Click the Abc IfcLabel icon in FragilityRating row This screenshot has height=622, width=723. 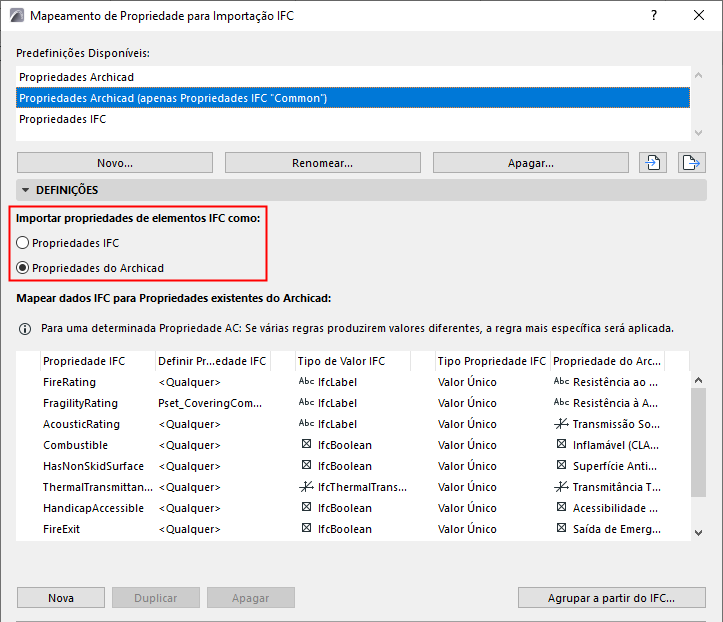tap(306, 403)
